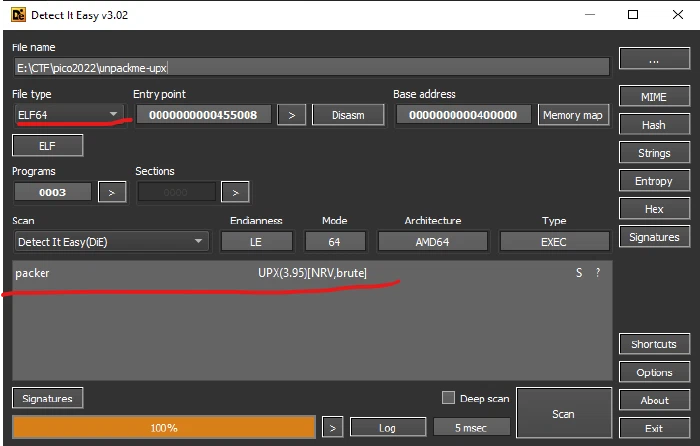Click the File name input field
This screenshot has height=446, width=700.
pyautogui.click(x=312, y=67)
